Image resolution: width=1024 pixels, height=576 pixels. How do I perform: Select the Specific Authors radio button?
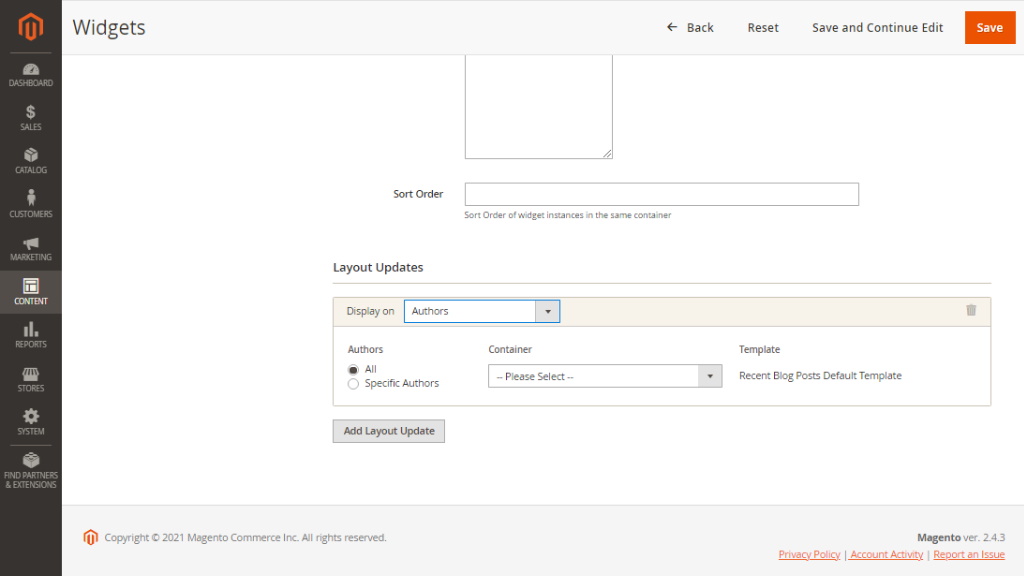pyautogui.click(x=353, y=384)
